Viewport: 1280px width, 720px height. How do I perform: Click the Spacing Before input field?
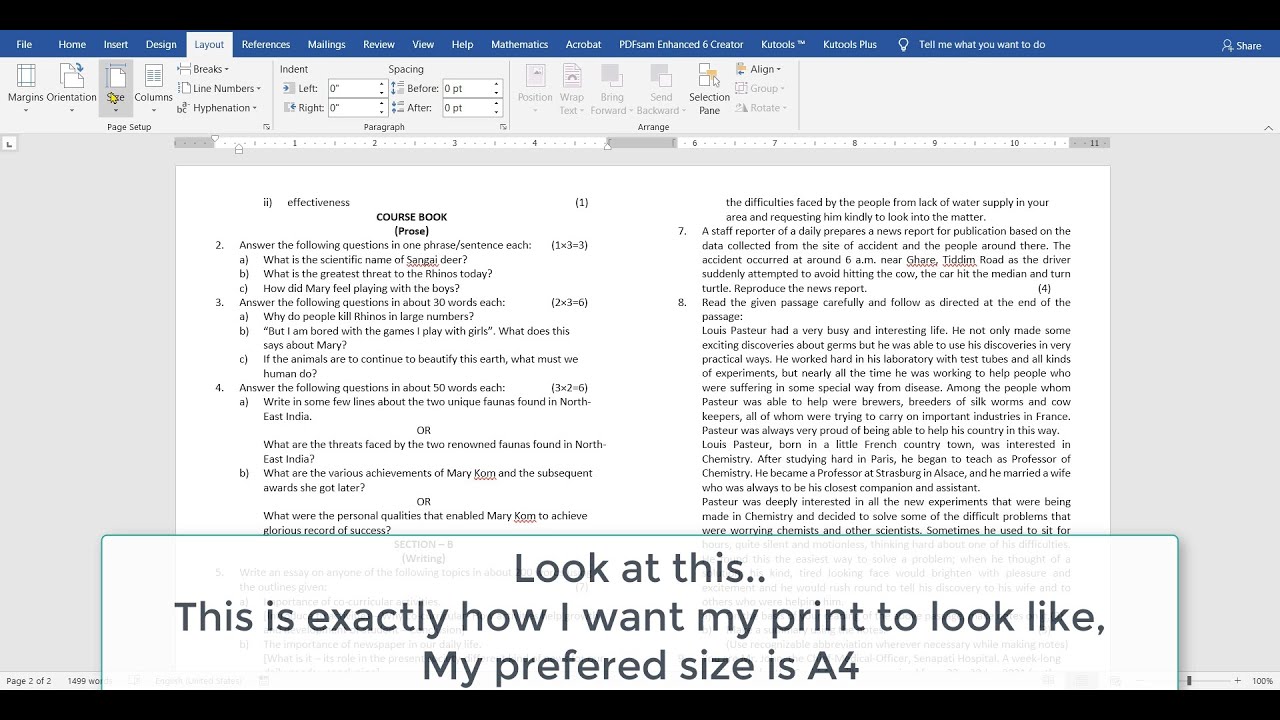click(466, 89)
